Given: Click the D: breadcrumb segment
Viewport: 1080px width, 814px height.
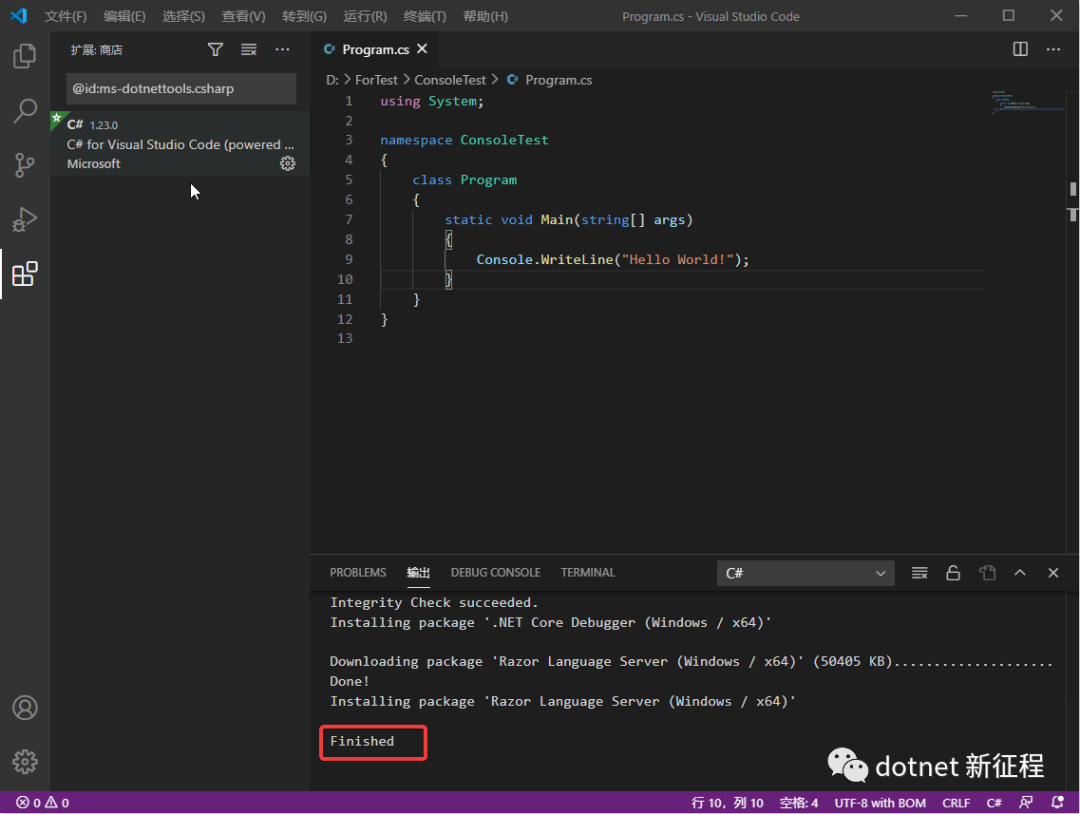Looking at the screenshot, I should (x=332, y=80).
